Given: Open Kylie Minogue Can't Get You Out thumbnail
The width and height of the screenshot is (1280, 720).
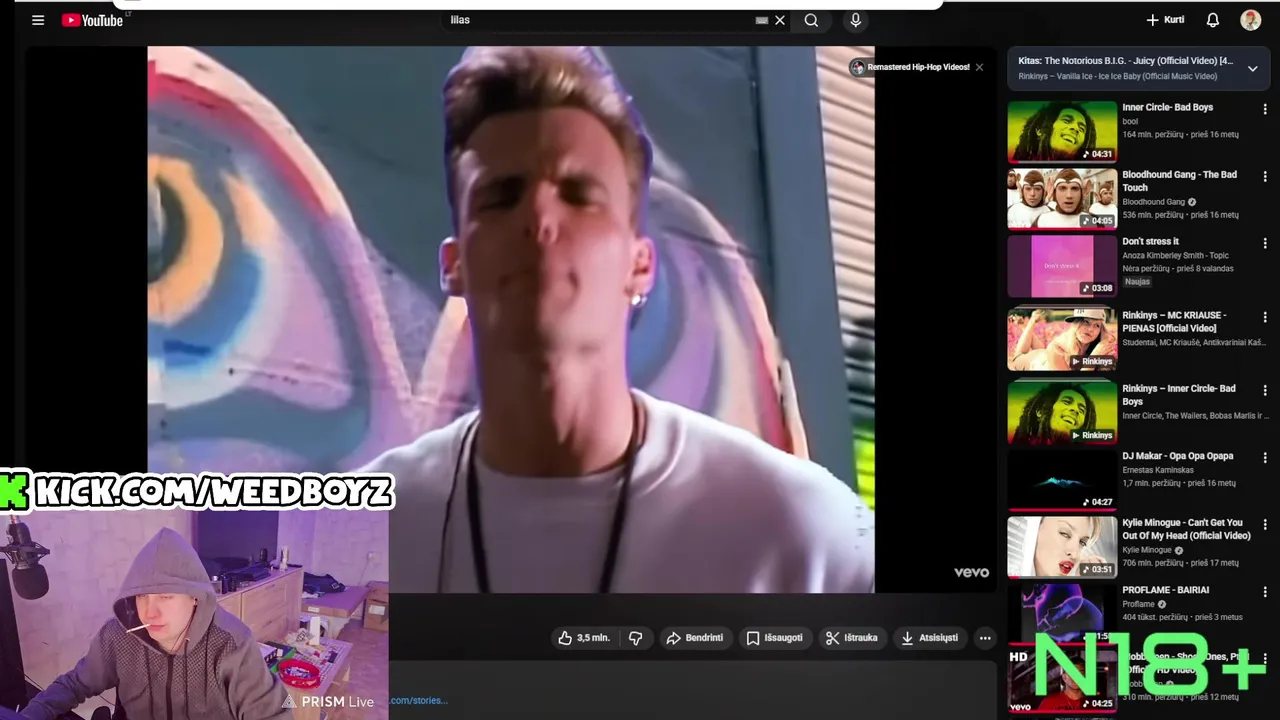Looking at the screenshot, I should (x=1062, y=547).
